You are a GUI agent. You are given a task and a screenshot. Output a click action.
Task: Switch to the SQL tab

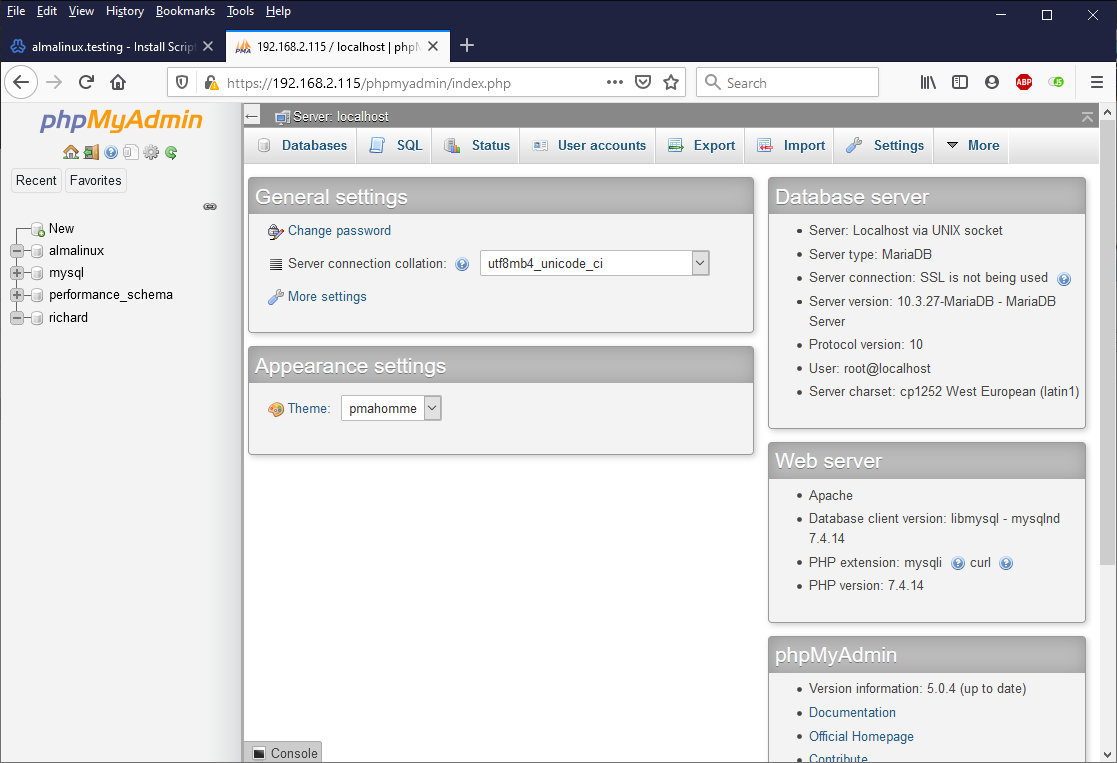[395, 145]
